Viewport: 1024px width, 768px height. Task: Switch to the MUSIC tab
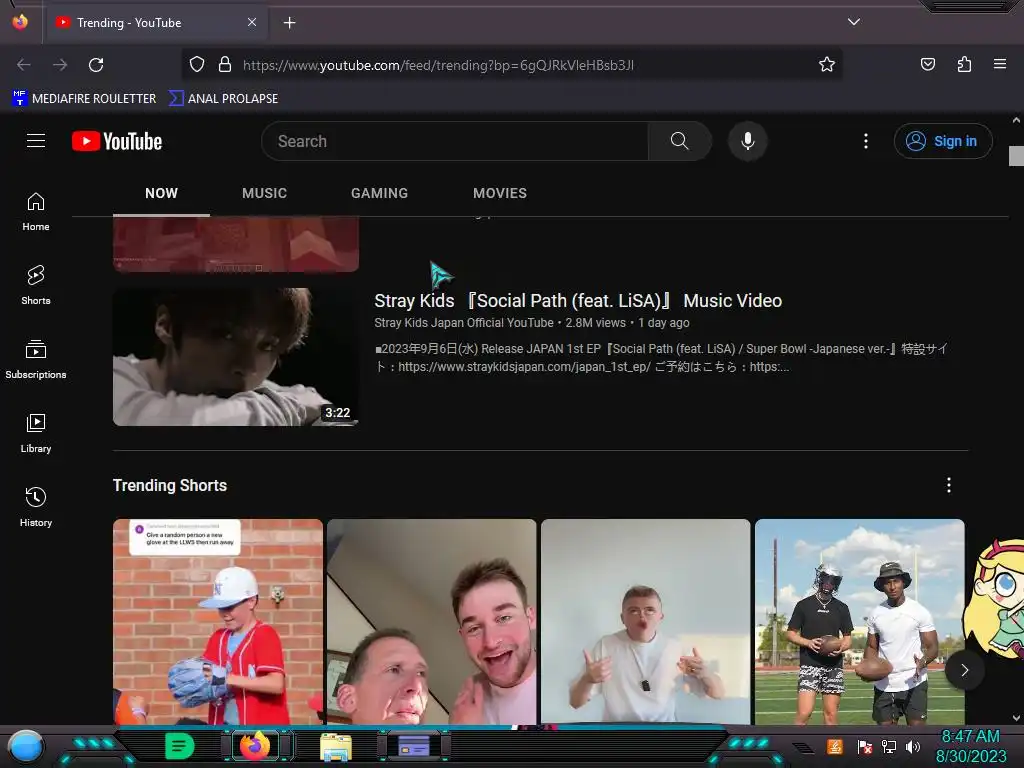point(264,193)
